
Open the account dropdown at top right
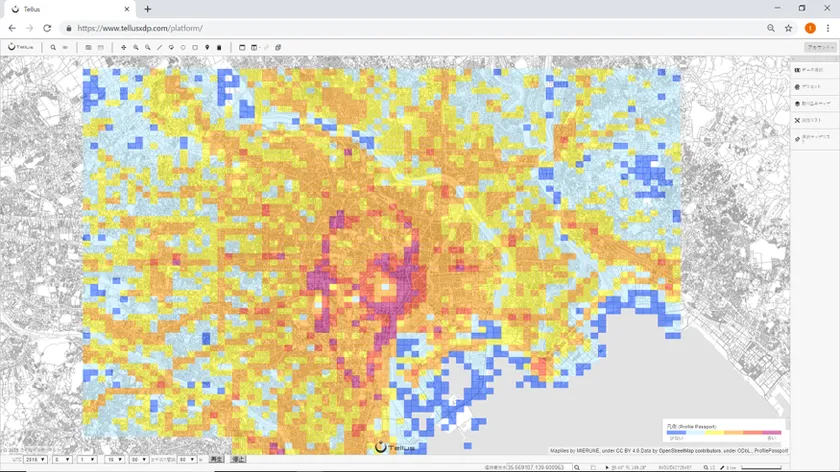coord(818,47)
